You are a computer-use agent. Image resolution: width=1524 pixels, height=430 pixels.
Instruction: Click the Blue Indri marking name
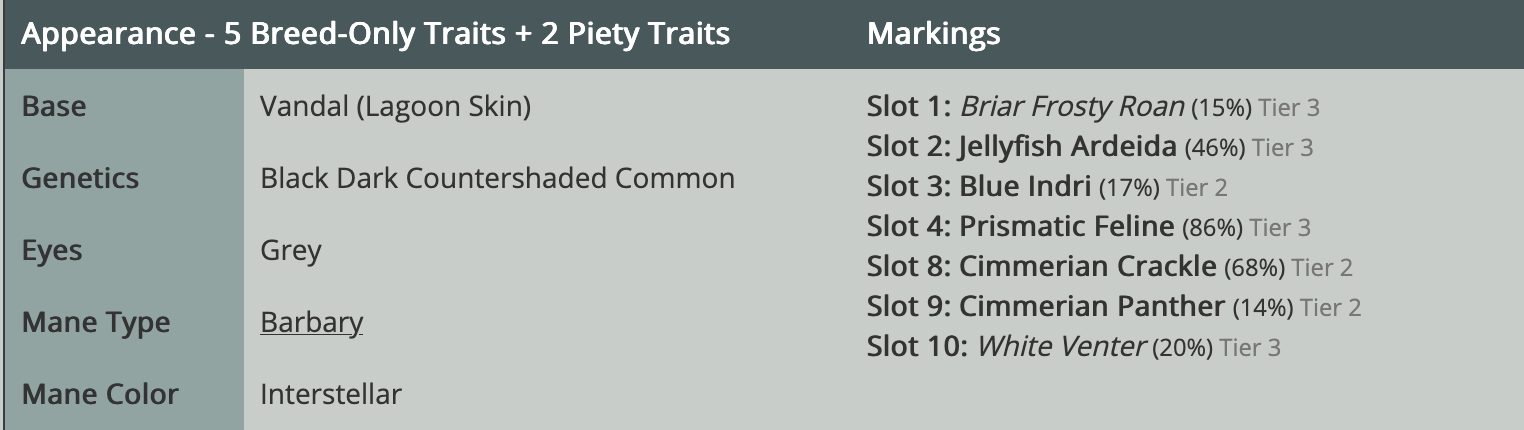point(1025,187)
